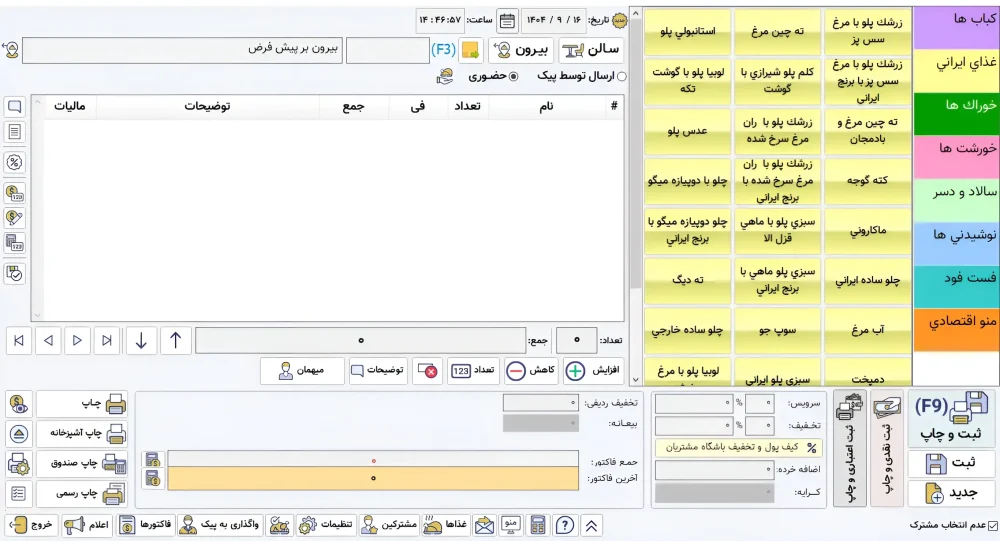Open تنظیمات settings button
Screen dimensions: 1000x541
(326, 525)
